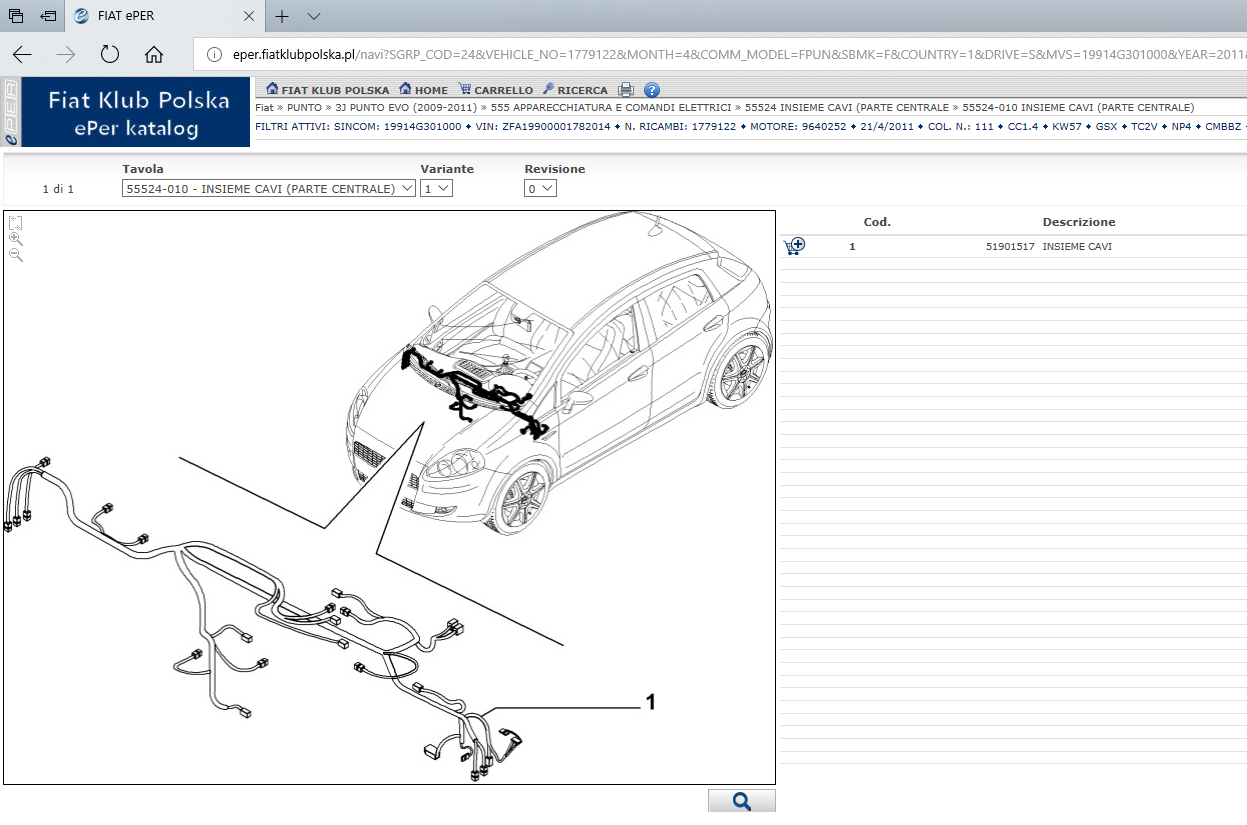Screen dimensions: 1247x825
Task: Click the 3J PUNTO EVO (2009-2011) breadcrumb
Action: pos(406,107)
